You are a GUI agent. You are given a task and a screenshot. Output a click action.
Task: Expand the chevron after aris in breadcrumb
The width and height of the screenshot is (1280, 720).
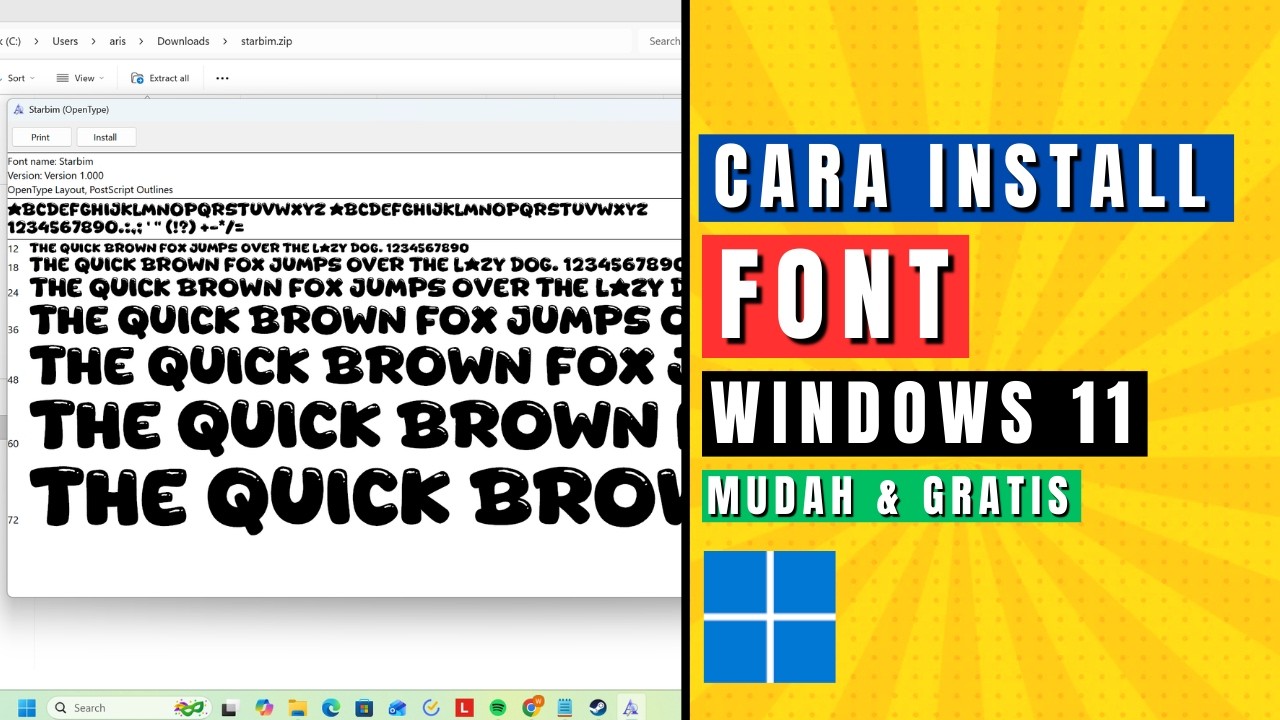pos(141,41)
